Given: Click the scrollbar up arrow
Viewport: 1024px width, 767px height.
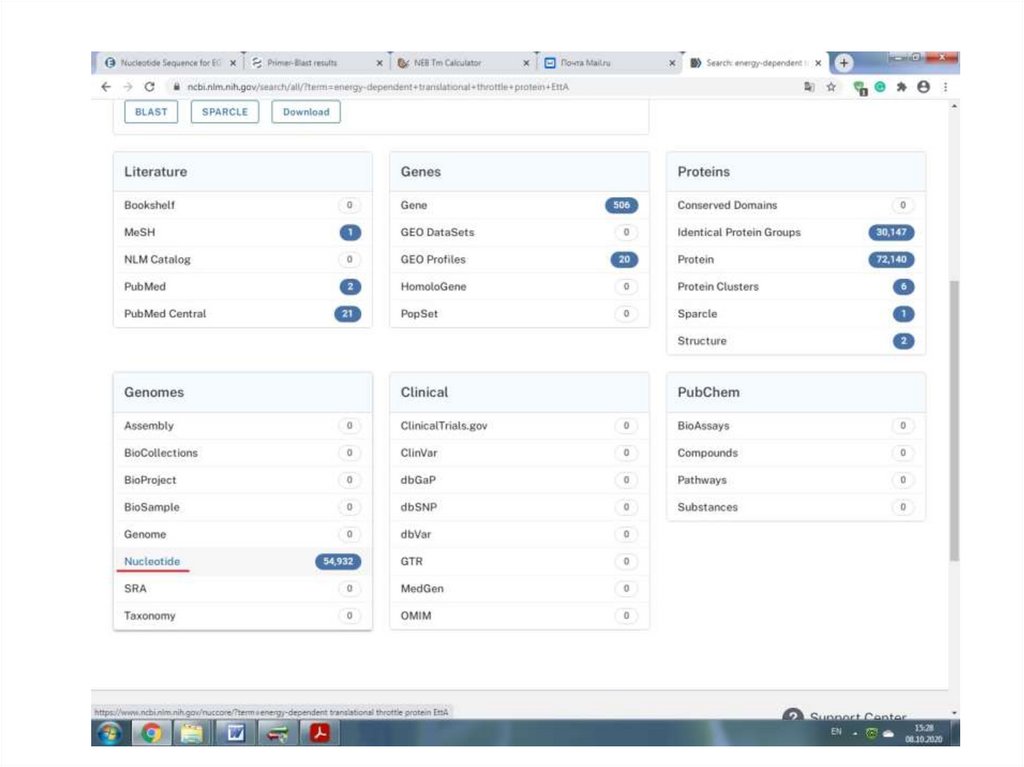Looking at the screenshot, I should tap(954, 106).
